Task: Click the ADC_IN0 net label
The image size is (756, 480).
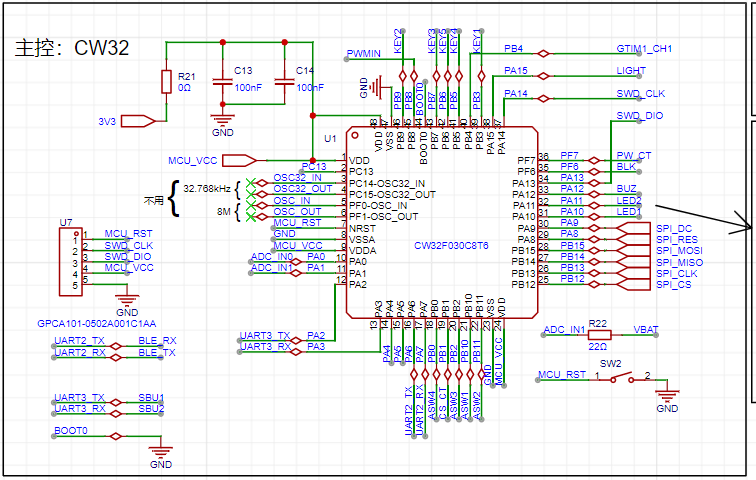Action: coord(272,257)
